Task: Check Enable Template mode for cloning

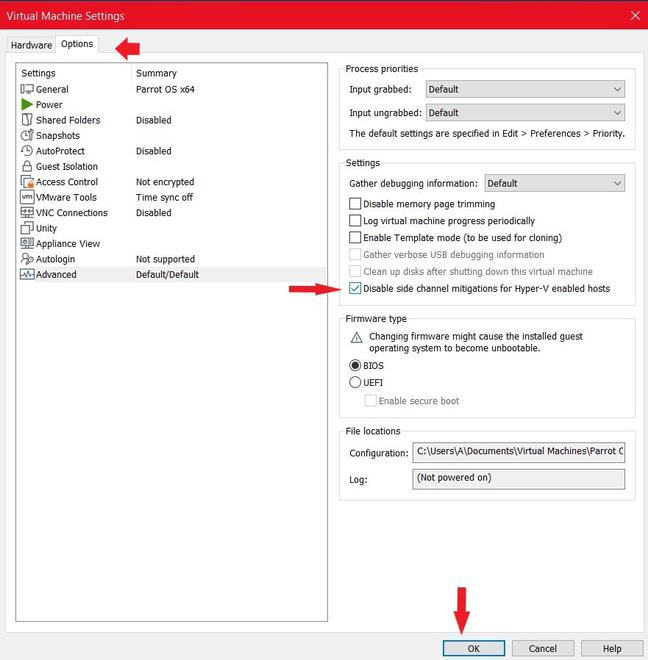Action: (355, 237)
